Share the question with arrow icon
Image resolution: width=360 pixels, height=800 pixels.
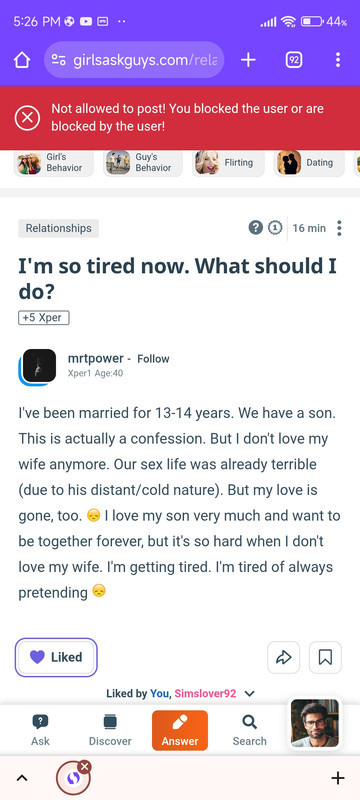point(284,657)
